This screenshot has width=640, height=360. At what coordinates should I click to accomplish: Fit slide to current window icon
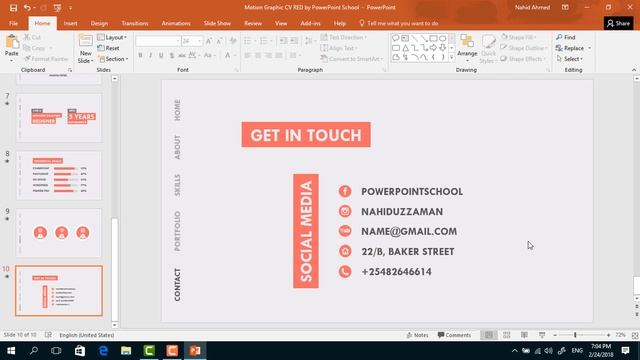[x=635, y=335]
